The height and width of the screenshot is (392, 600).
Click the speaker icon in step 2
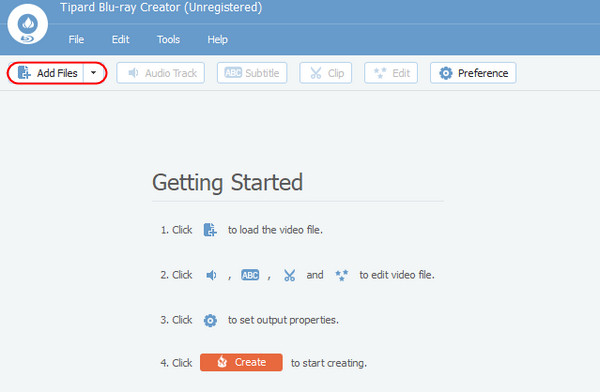coord(211,275)
